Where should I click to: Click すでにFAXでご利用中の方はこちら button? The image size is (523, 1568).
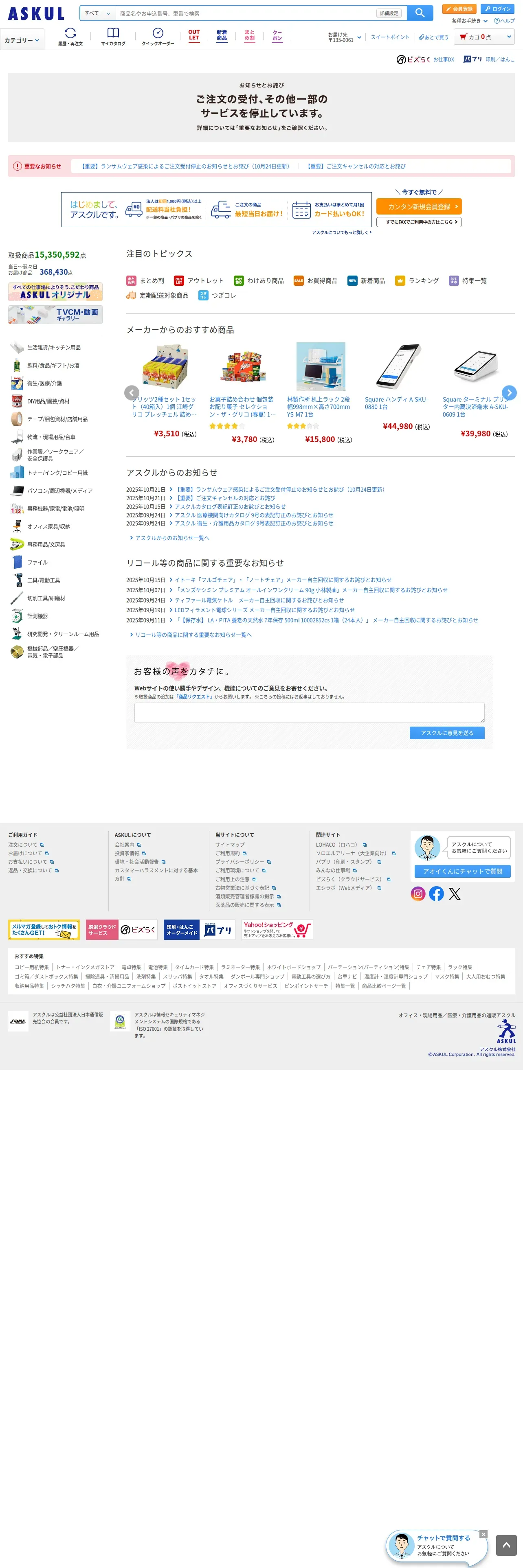[419, 222]
